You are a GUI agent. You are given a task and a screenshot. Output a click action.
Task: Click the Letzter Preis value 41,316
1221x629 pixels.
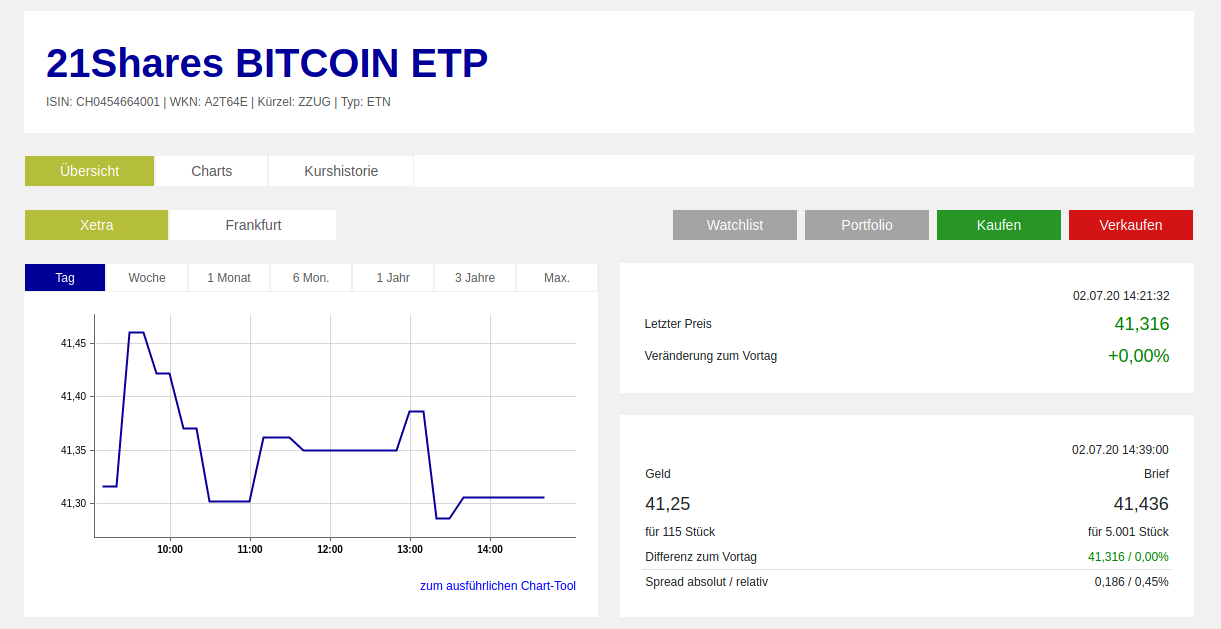(x=1141, y=324)
